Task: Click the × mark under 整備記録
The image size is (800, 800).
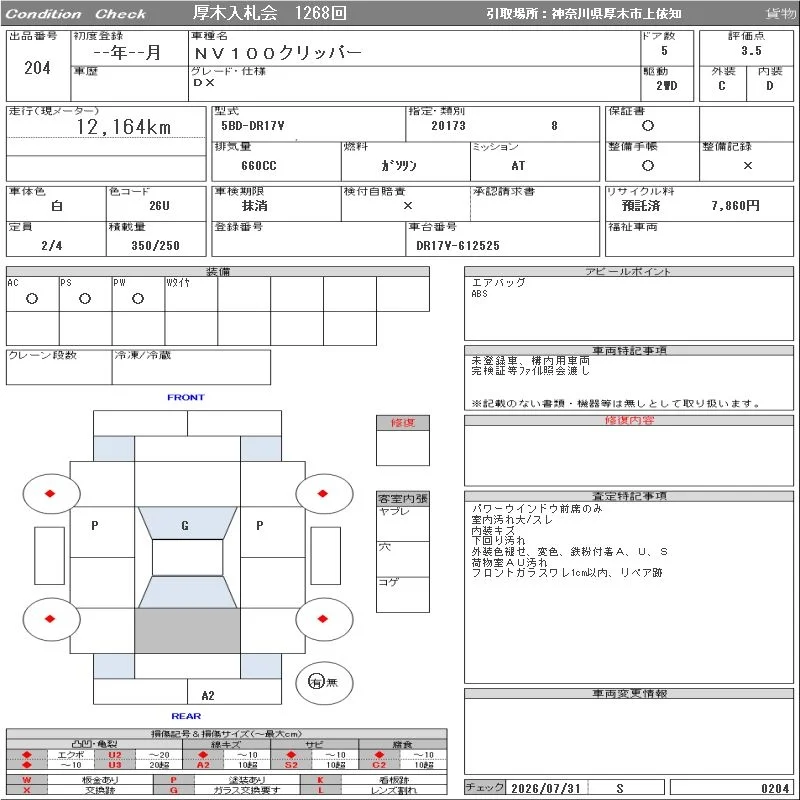Action: click(747, 165)
